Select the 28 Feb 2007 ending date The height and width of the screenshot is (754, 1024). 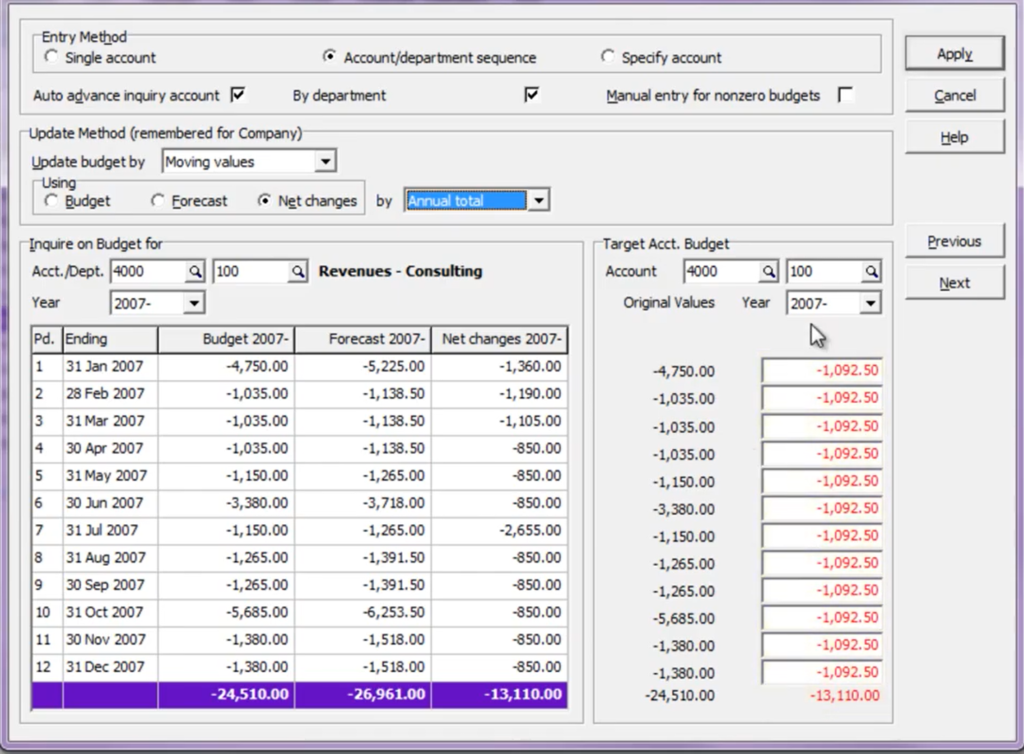(104, 394)
